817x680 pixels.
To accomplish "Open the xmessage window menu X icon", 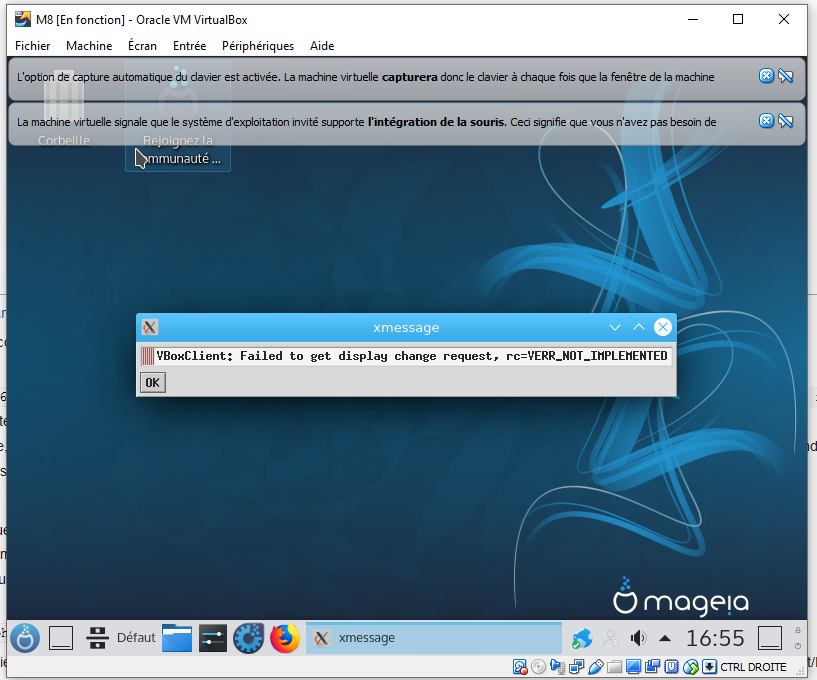I will tap(150, 327).
